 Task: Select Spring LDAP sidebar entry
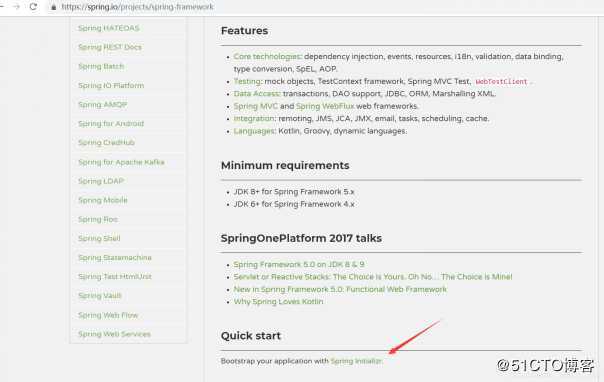tap(101, 181)
